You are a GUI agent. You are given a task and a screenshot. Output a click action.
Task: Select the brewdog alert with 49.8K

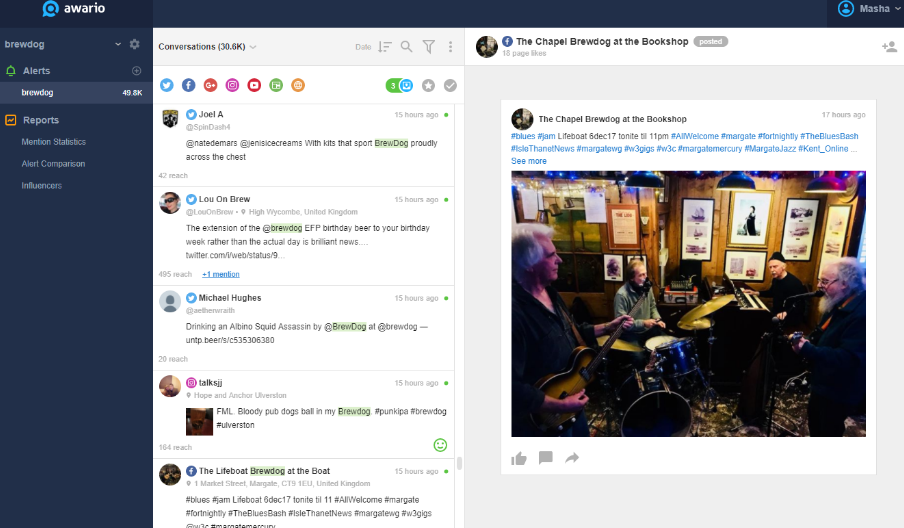click(x=76, y=93)
